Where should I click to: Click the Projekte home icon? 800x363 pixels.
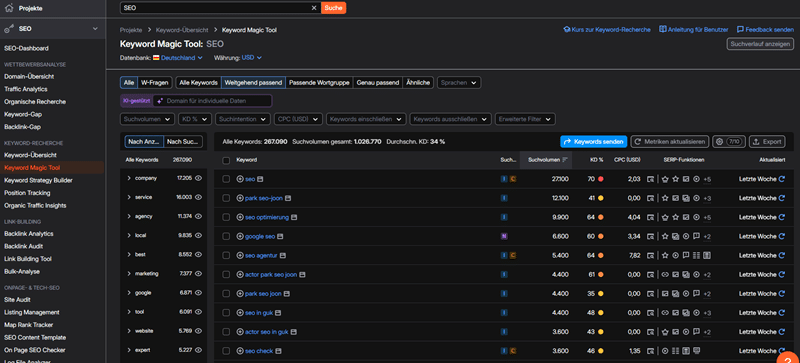(9, 8)
